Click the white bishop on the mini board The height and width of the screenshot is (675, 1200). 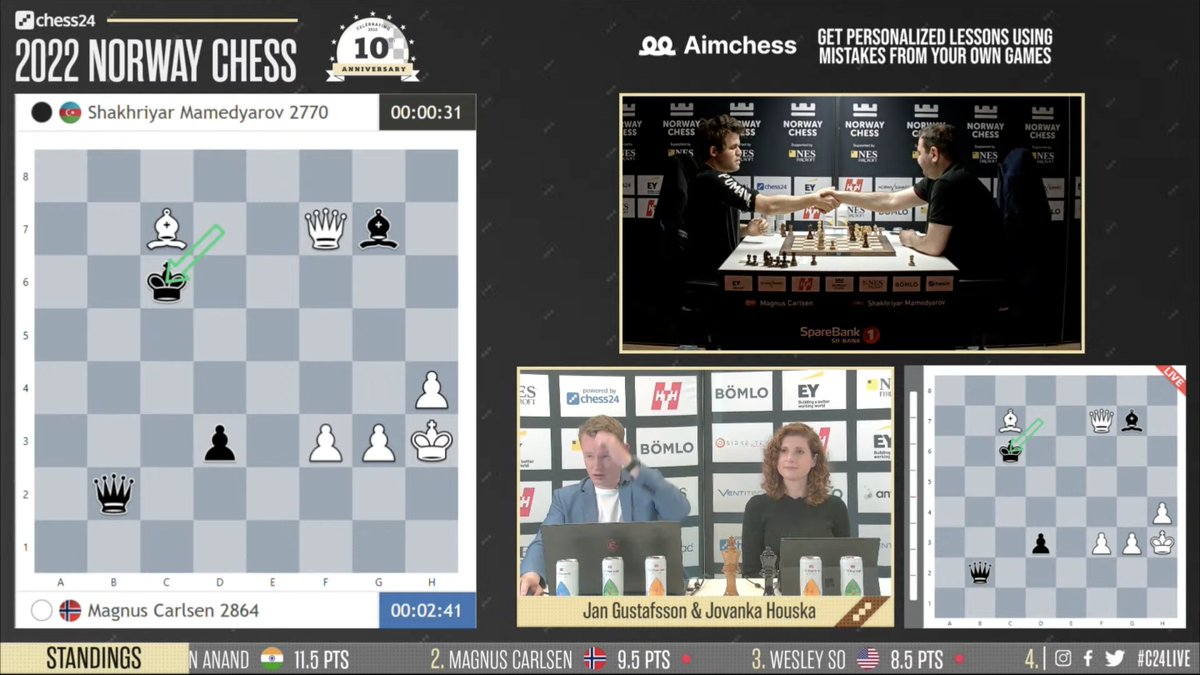click(x=1010, y=421)
